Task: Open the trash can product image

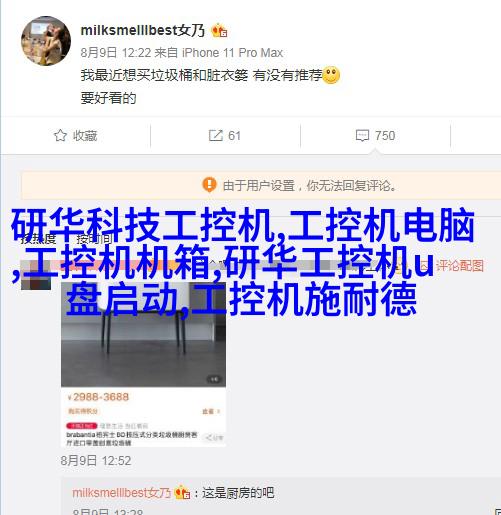Action: tap(143, 334)
